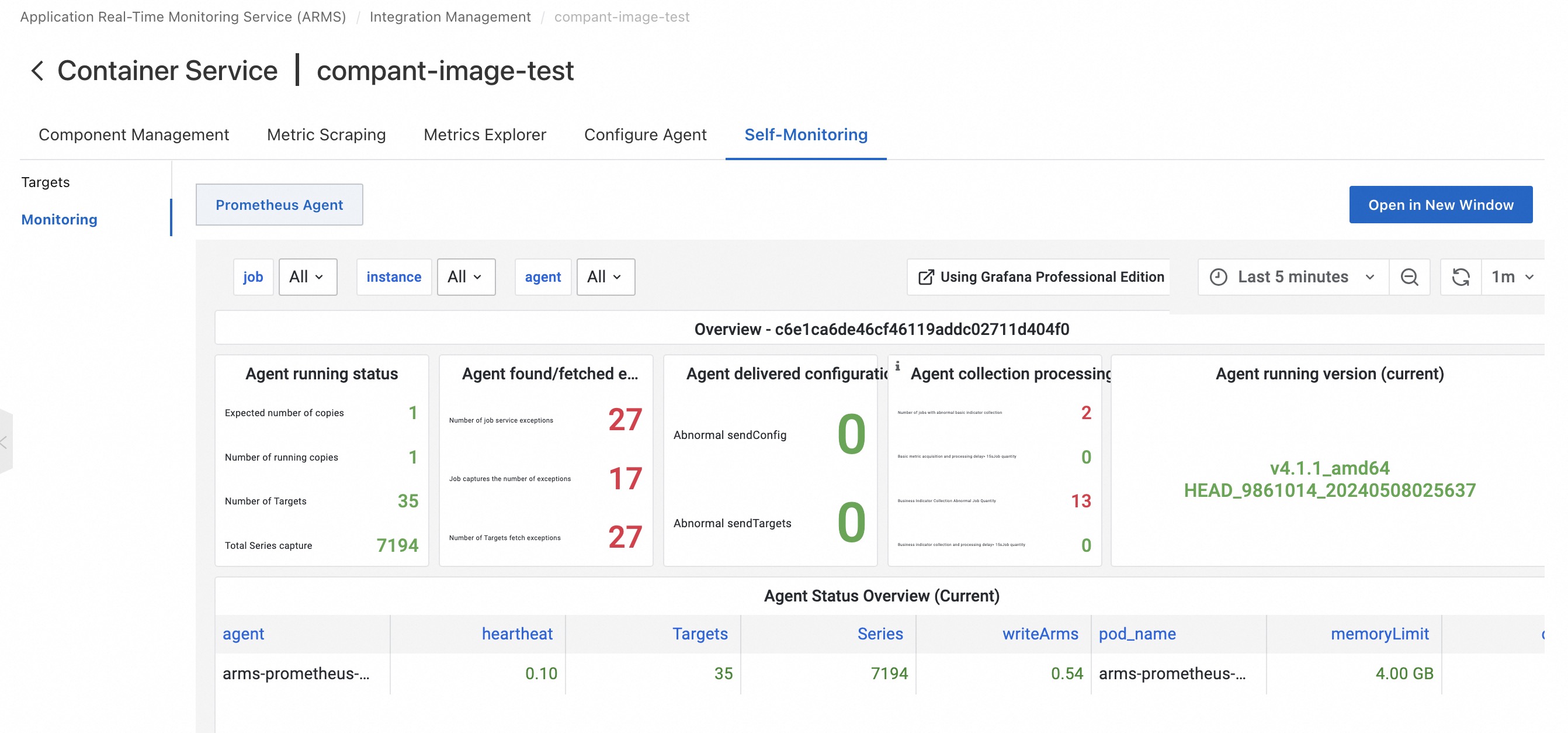Click the external link icon for Grafana
Image resolution: width=1568 pixels, height=733 pixels.
[925, 277]
